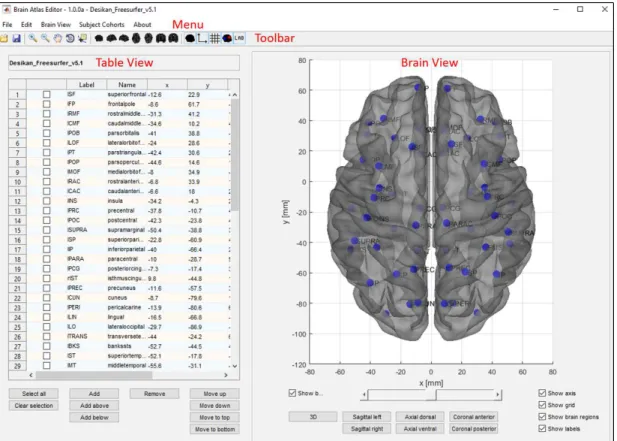This screenshot has width=617, height=441.
Task: Click the table's scroll up arrow
Action: click(x=235, y=95)
